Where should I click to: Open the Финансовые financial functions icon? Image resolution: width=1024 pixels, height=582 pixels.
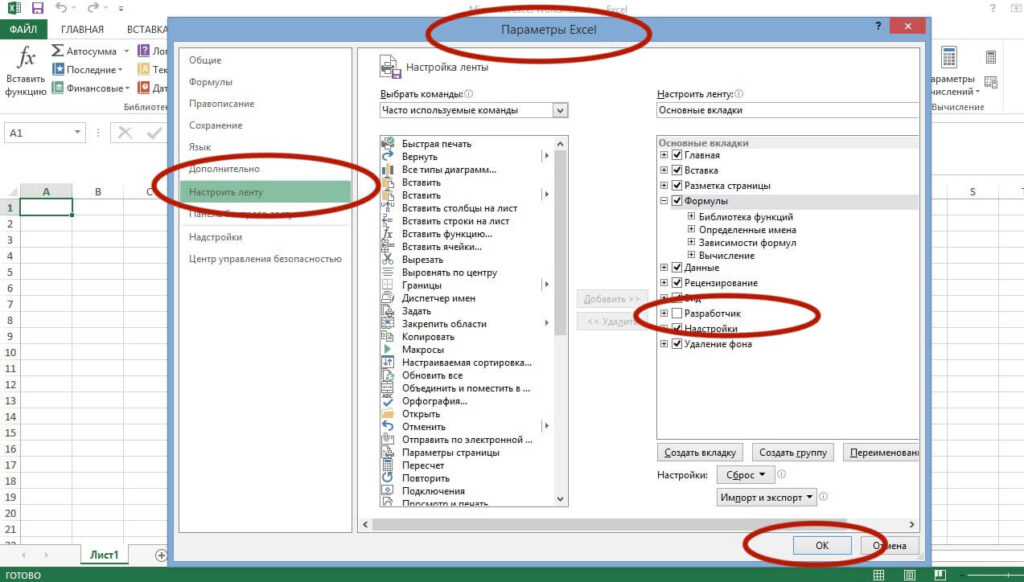pos(58,87)
